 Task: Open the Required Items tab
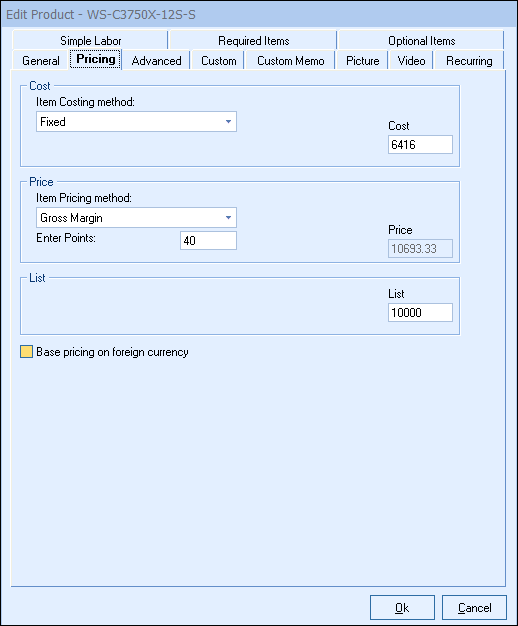[253, 40]
